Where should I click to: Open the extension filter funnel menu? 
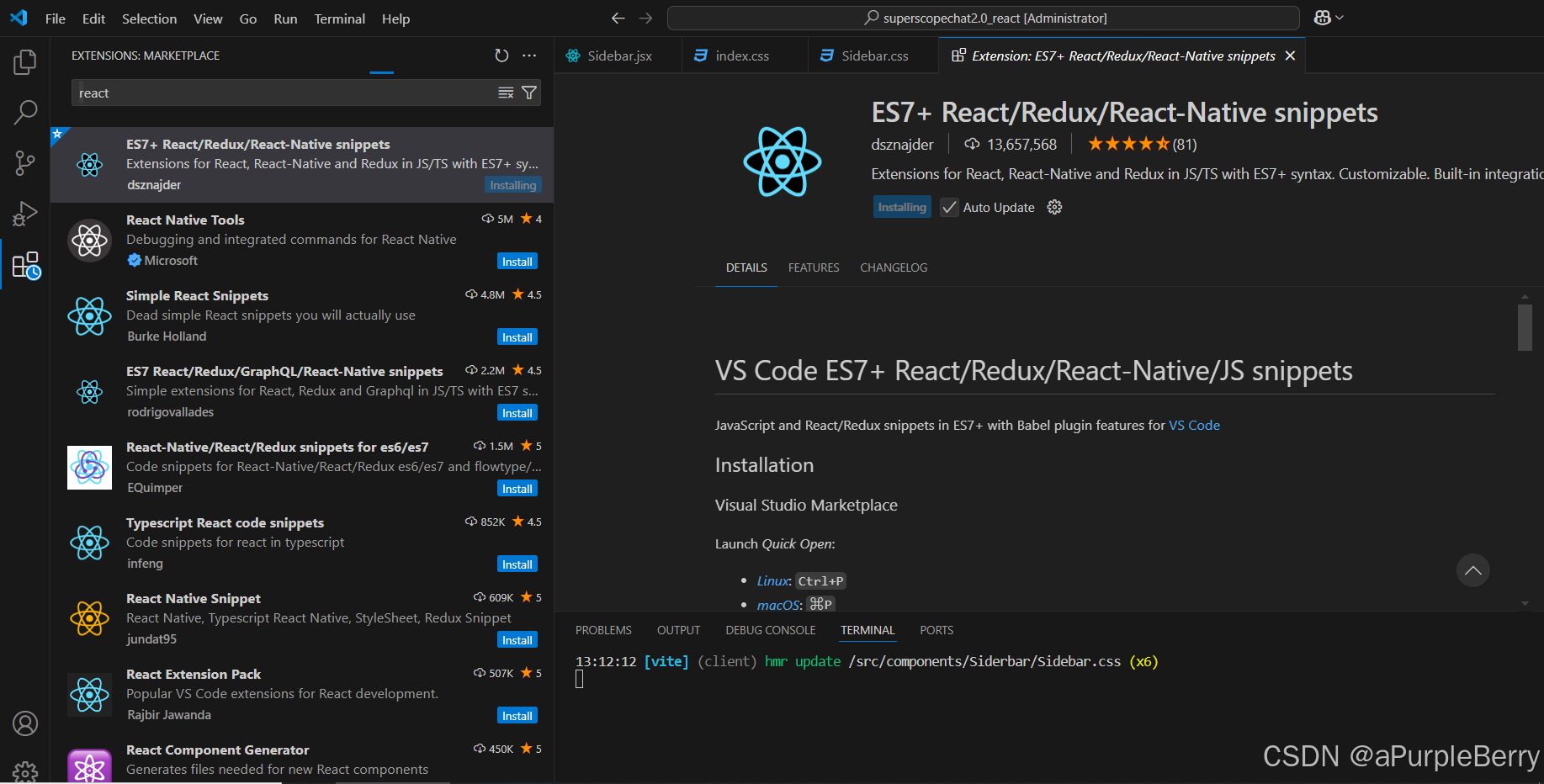pyautogui.click(x=529, y=93)
